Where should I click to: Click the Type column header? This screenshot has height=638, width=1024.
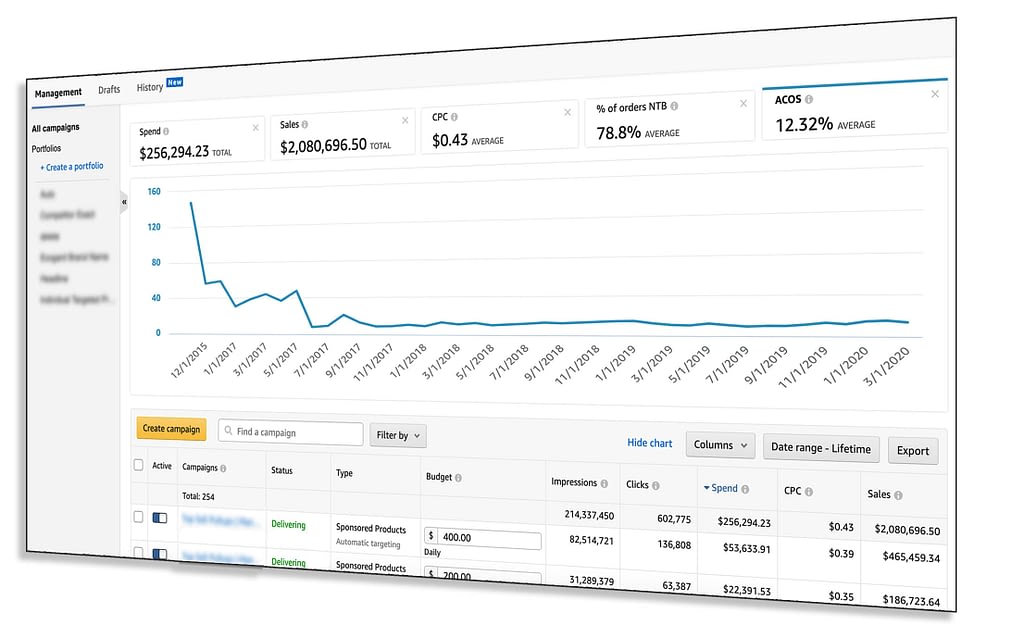344,473
